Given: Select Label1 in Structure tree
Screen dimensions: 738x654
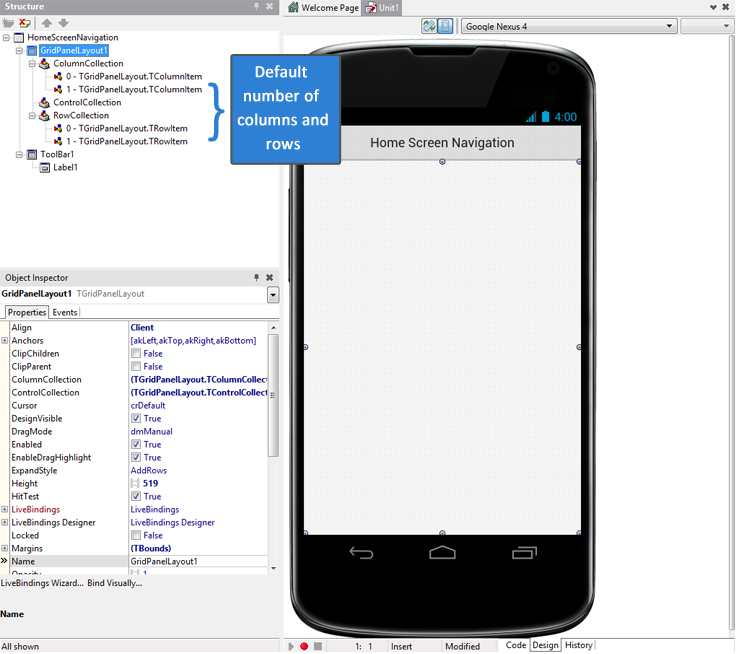Looking at the screenshot, I should pyautogui.click(x=65, y=167).
